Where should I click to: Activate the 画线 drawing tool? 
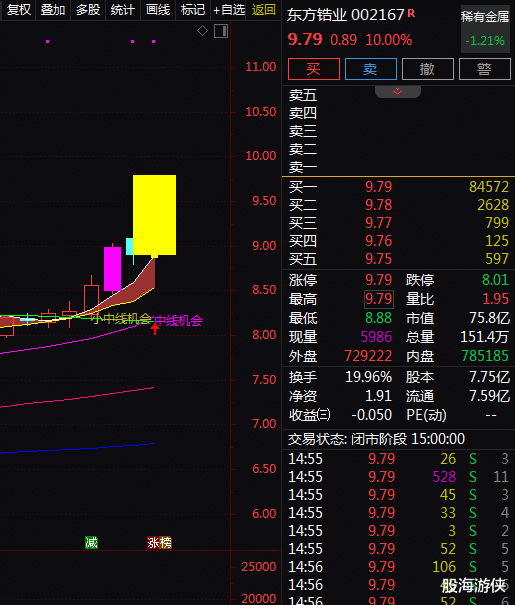pos(158,9)
